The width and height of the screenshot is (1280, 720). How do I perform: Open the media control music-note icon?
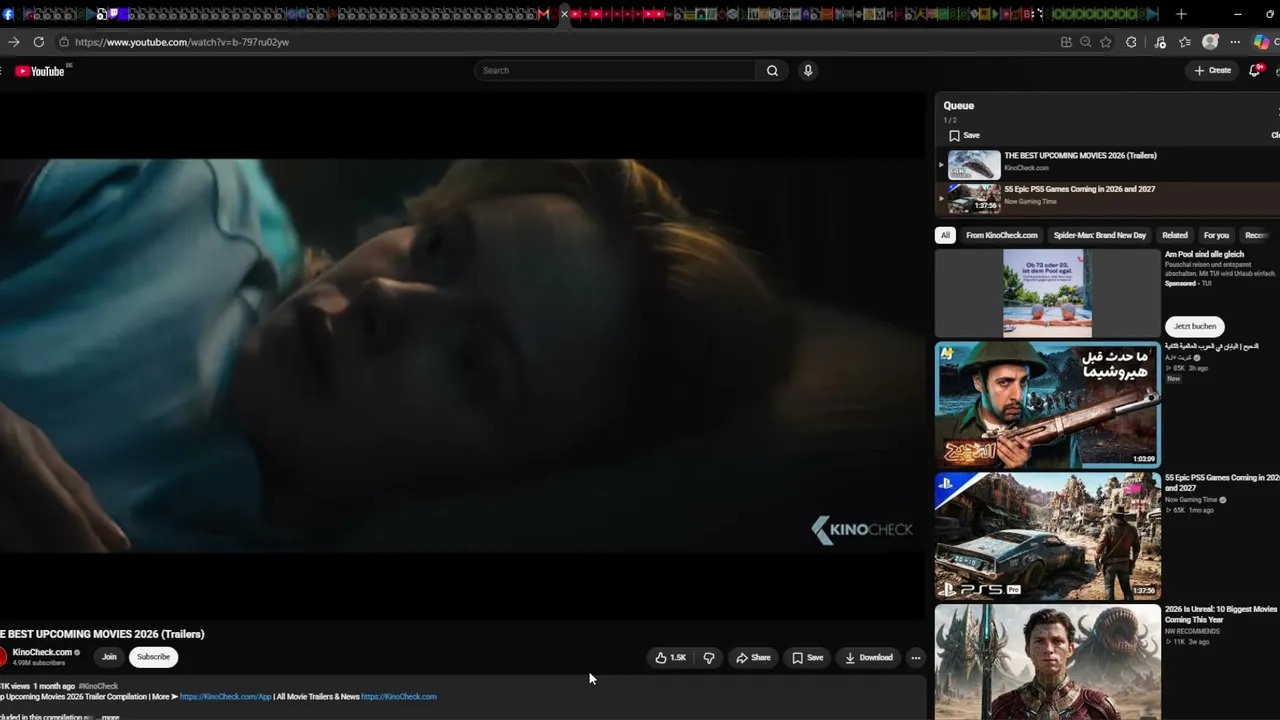pyautogui.click(x=1160, y=42)
